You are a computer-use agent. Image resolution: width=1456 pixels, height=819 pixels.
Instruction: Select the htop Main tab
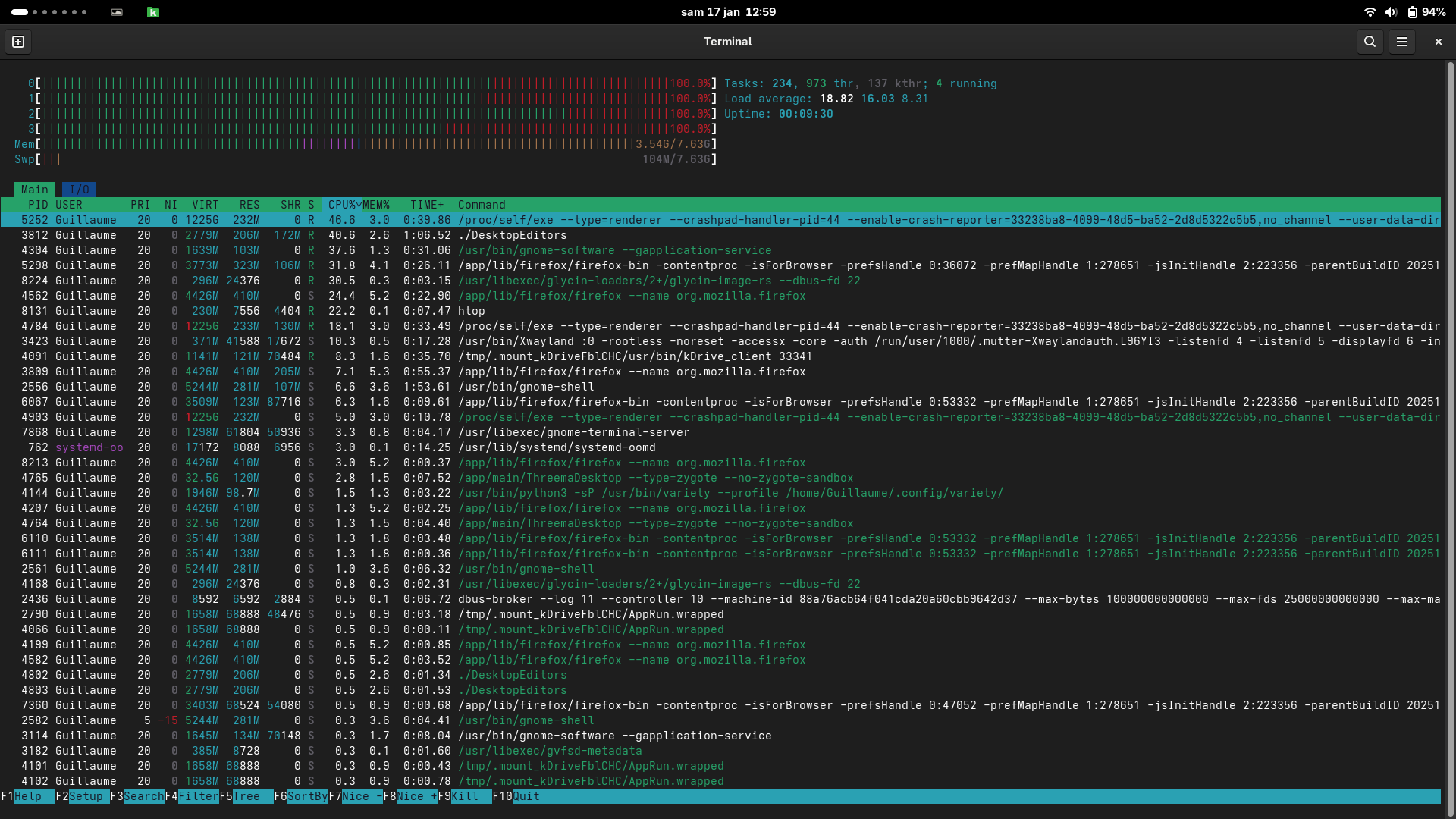35,190
